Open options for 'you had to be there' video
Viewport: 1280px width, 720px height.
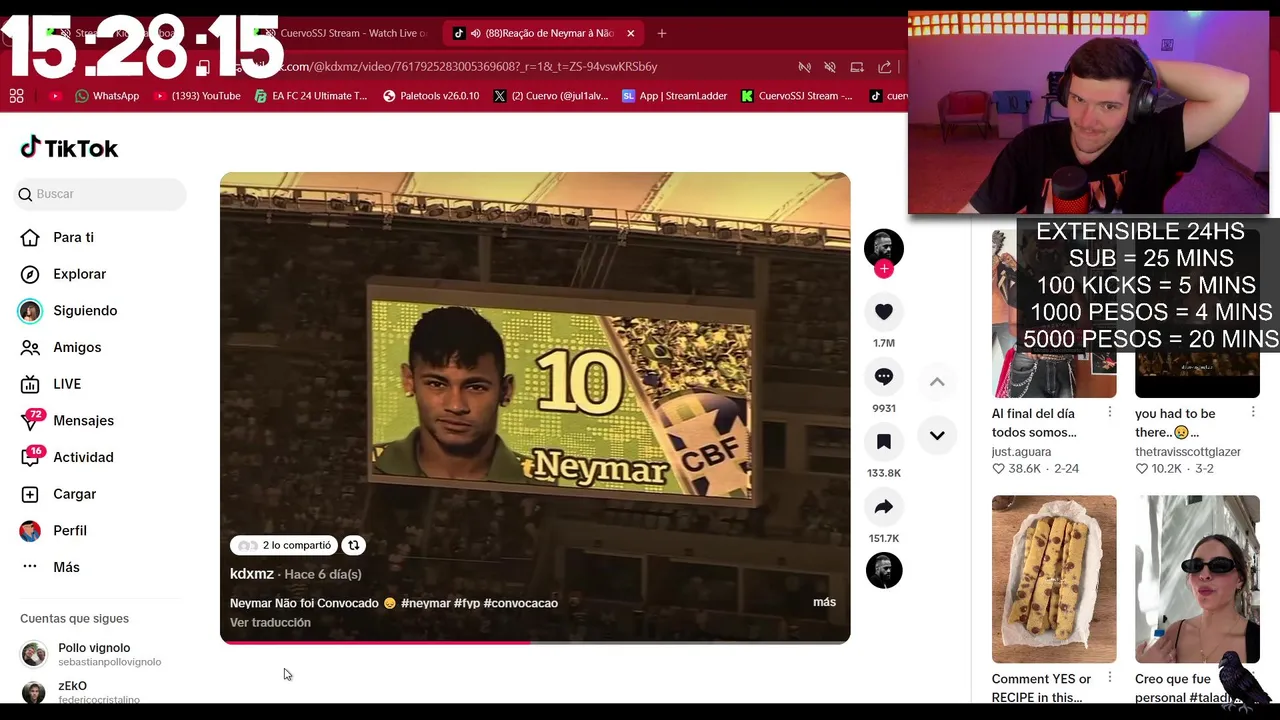click(1253, 413)
